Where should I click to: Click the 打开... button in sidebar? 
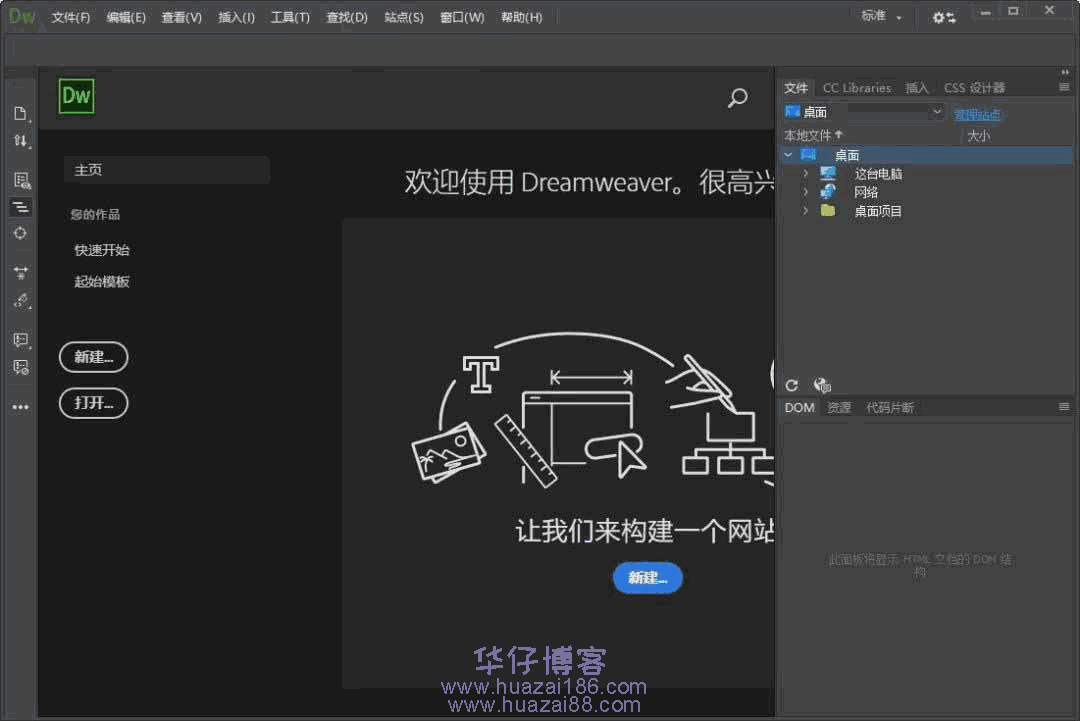[x=94, y=403]
